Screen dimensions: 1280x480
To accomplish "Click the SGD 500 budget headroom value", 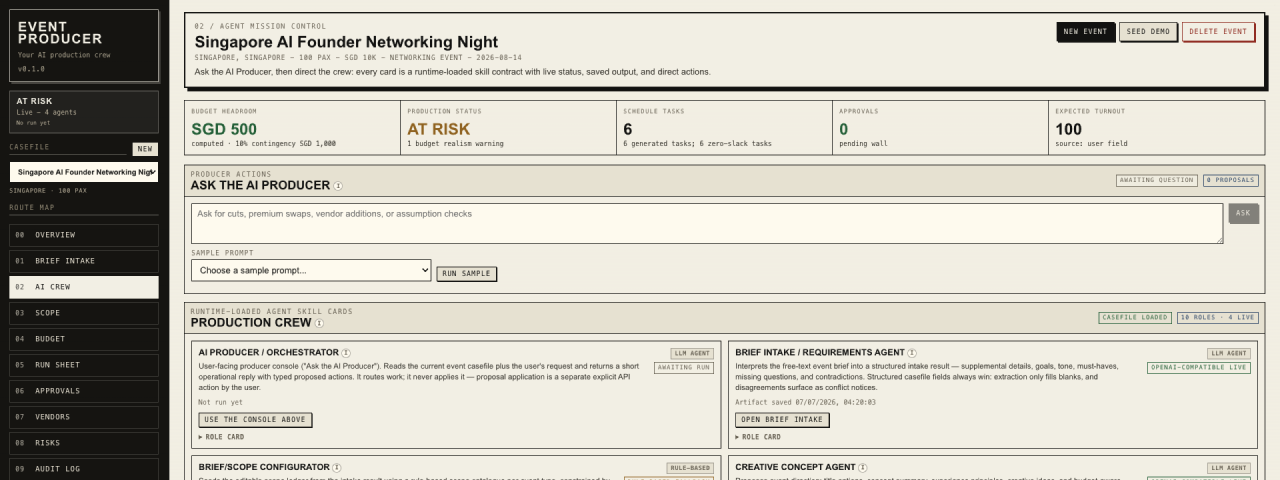I will tap(224, 129).
